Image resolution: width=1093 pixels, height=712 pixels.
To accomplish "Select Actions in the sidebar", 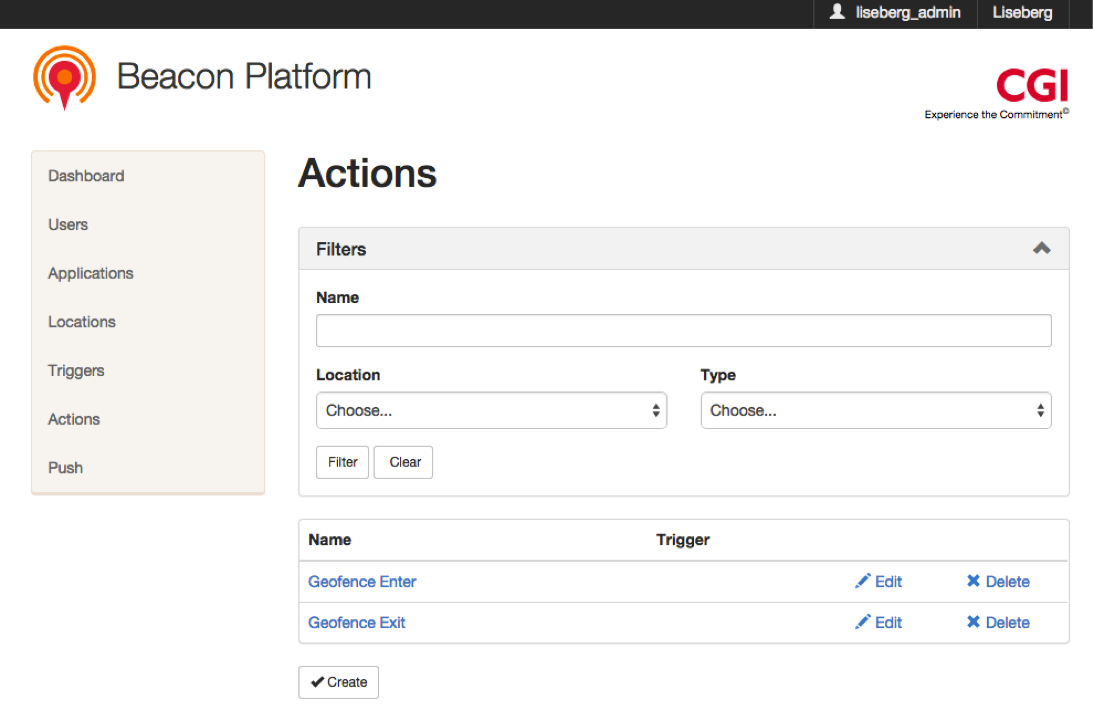I will coord(74,419).
